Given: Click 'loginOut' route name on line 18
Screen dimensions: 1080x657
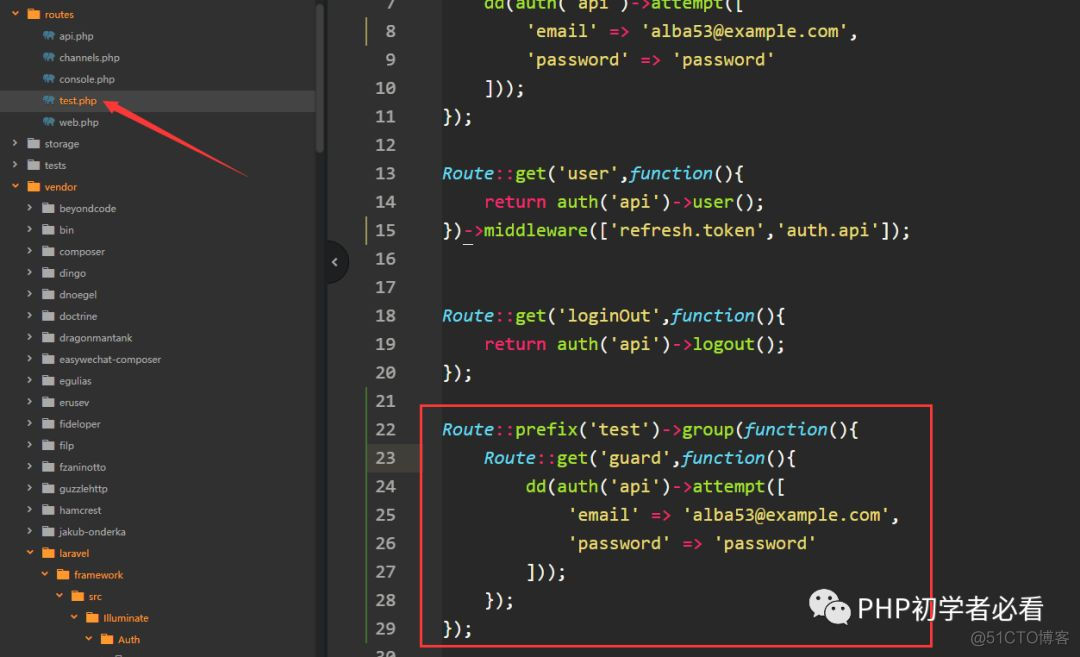Looking at the screenshot, I should coord(609,315).
